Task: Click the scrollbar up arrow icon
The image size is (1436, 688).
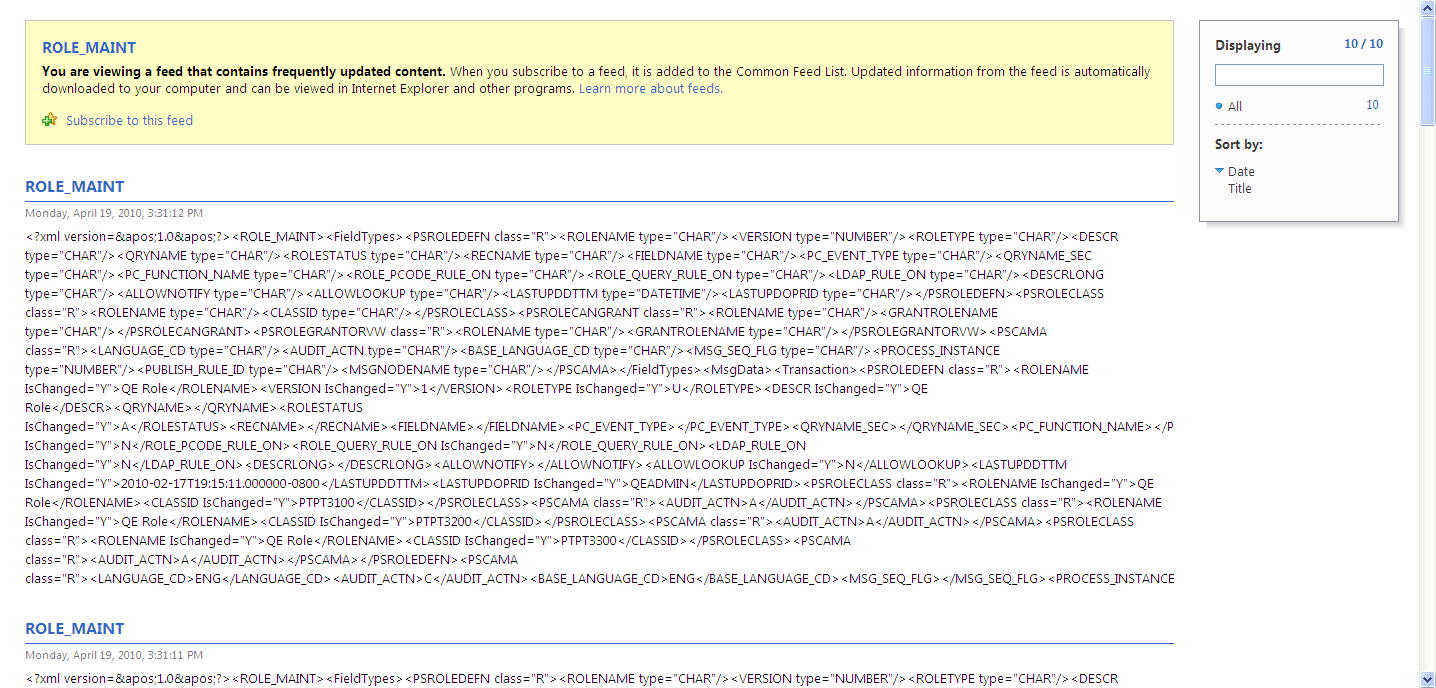Action: click(1428, 7)
